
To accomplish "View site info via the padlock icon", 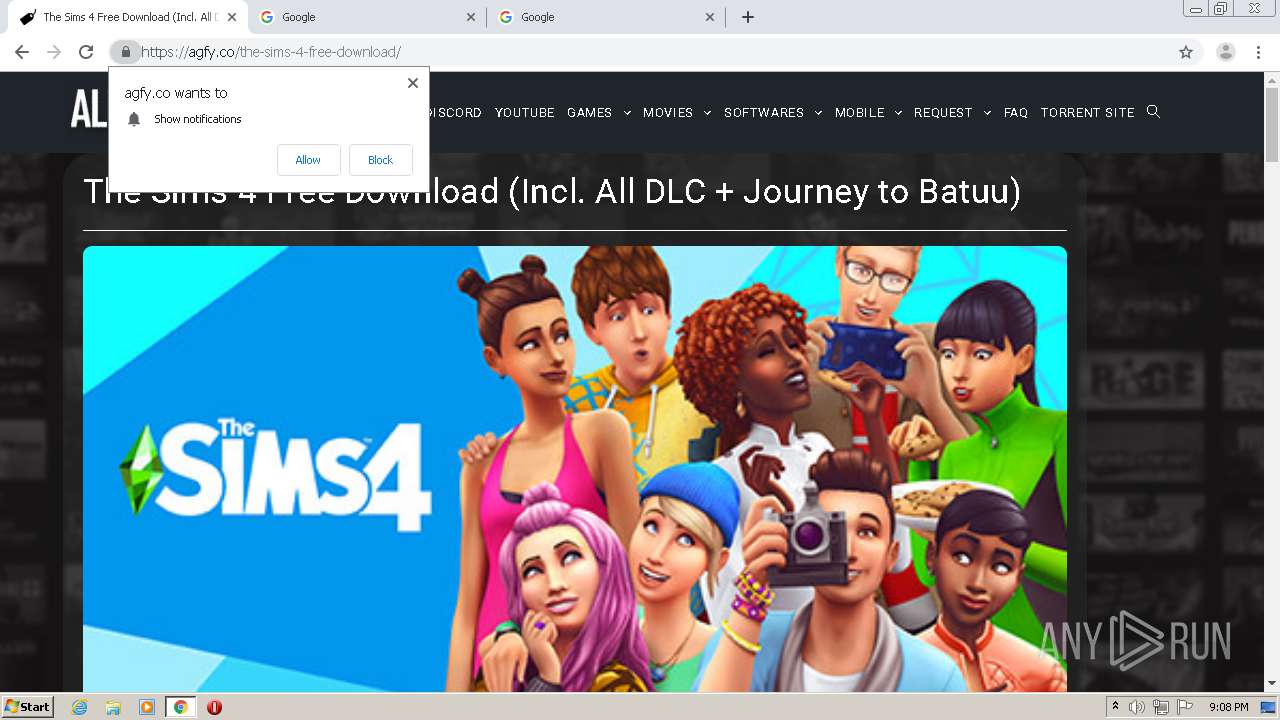I will 125,52.
